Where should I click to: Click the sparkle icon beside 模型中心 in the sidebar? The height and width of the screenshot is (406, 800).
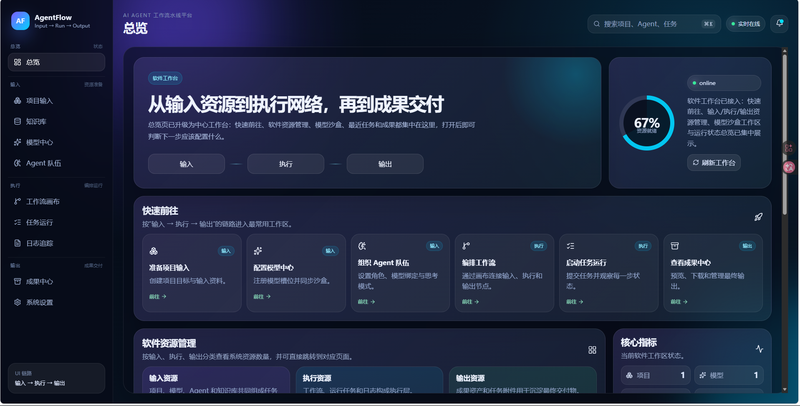[x=17, y=142]
